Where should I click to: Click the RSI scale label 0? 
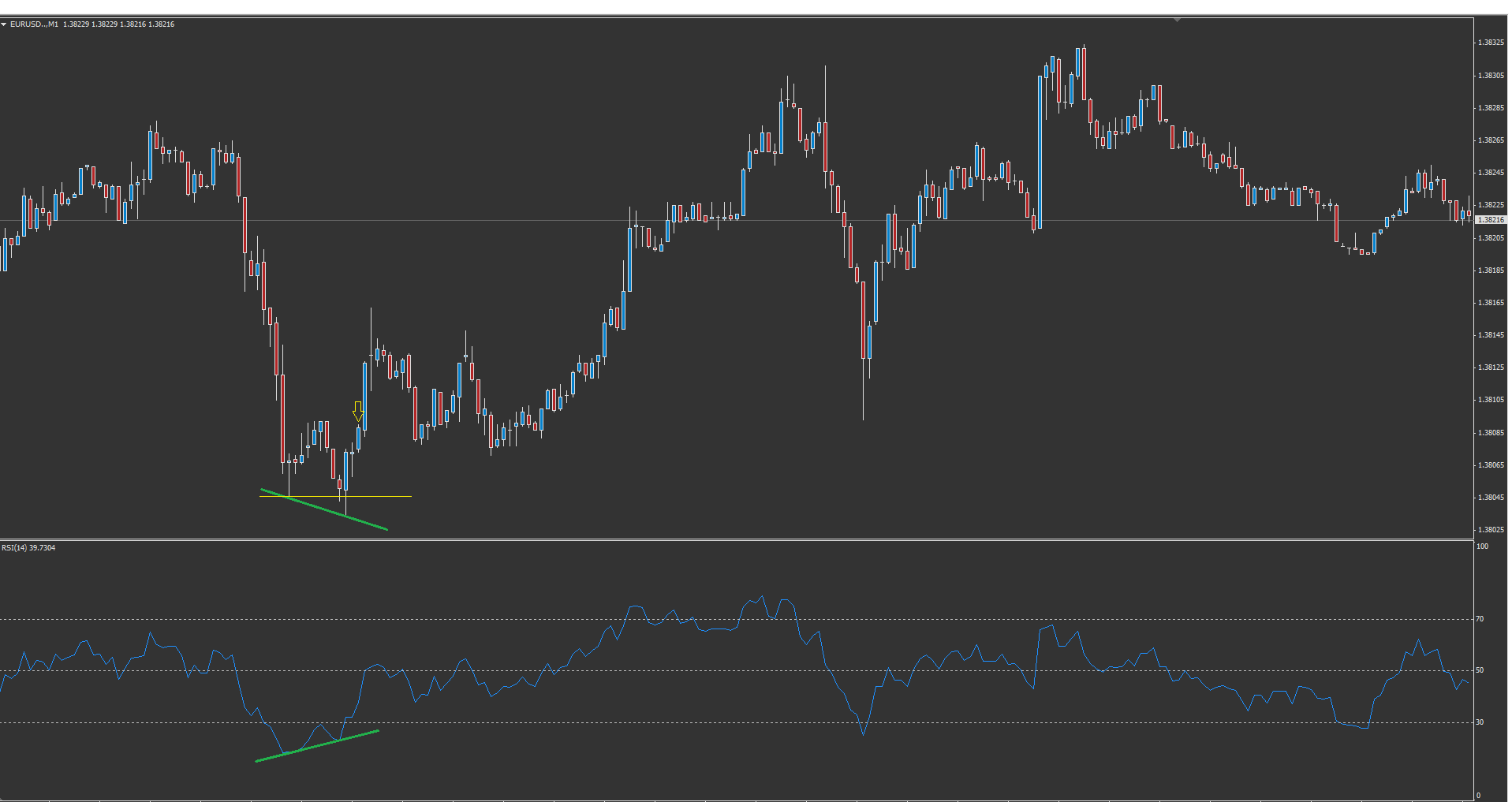[1478, 796]
